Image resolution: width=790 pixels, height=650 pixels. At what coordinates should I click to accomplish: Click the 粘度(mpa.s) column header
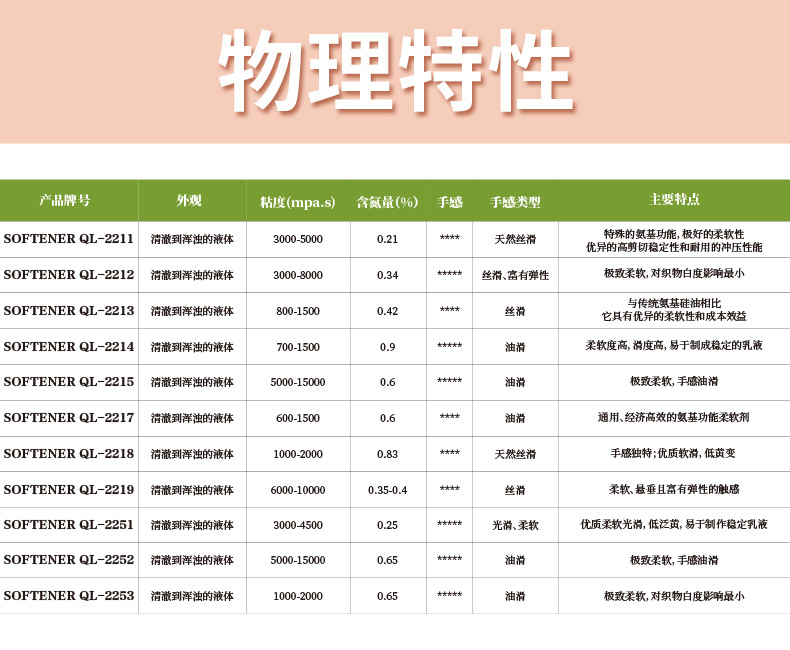pyautogui.click(x=297, y=202)
